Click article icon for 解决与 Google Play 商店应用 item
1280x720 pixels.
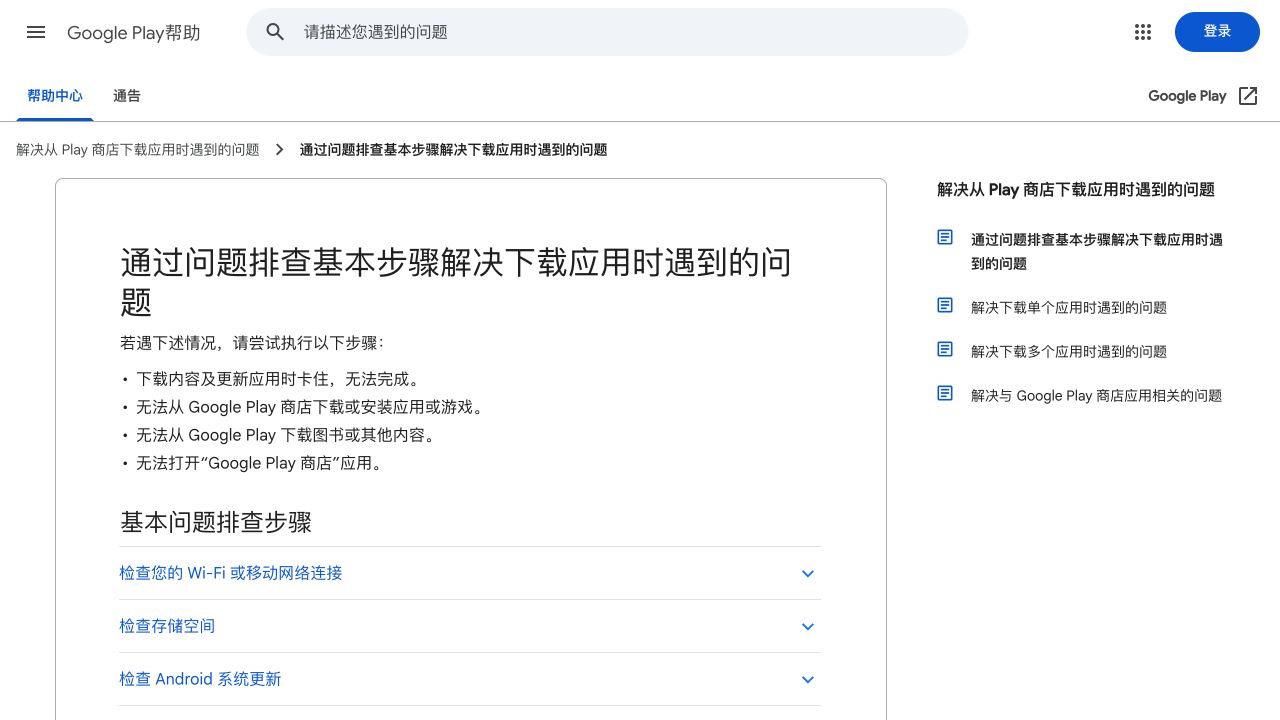(945, 393)
